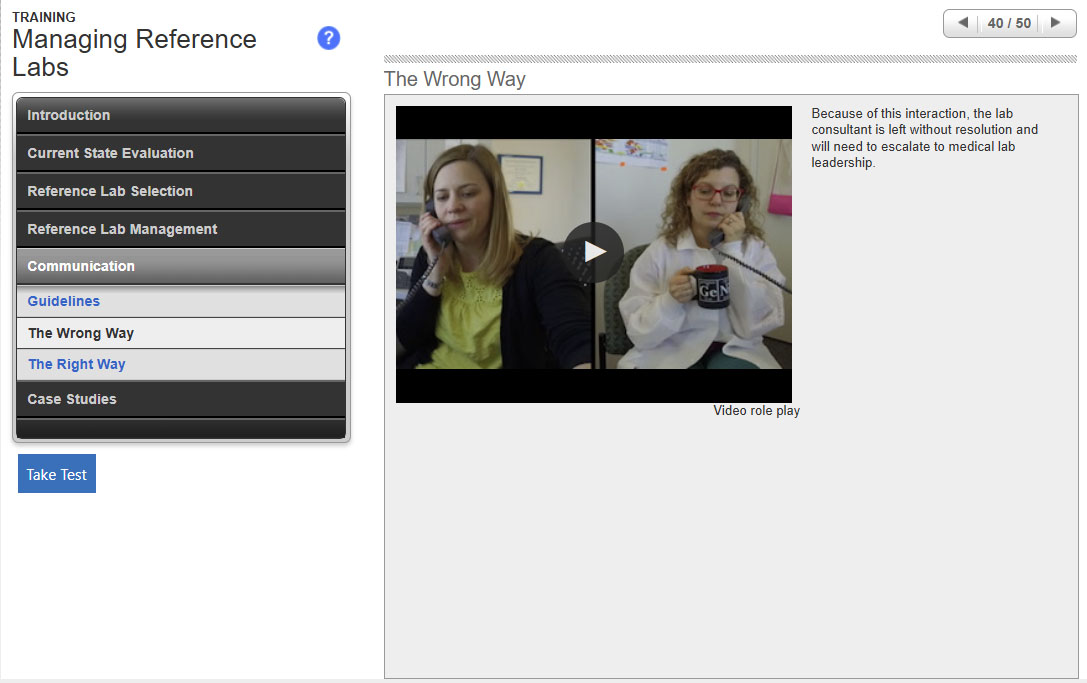Click the Managing Reference Labs title
This screenshot has width=1087, height=683.
[134, 53]
